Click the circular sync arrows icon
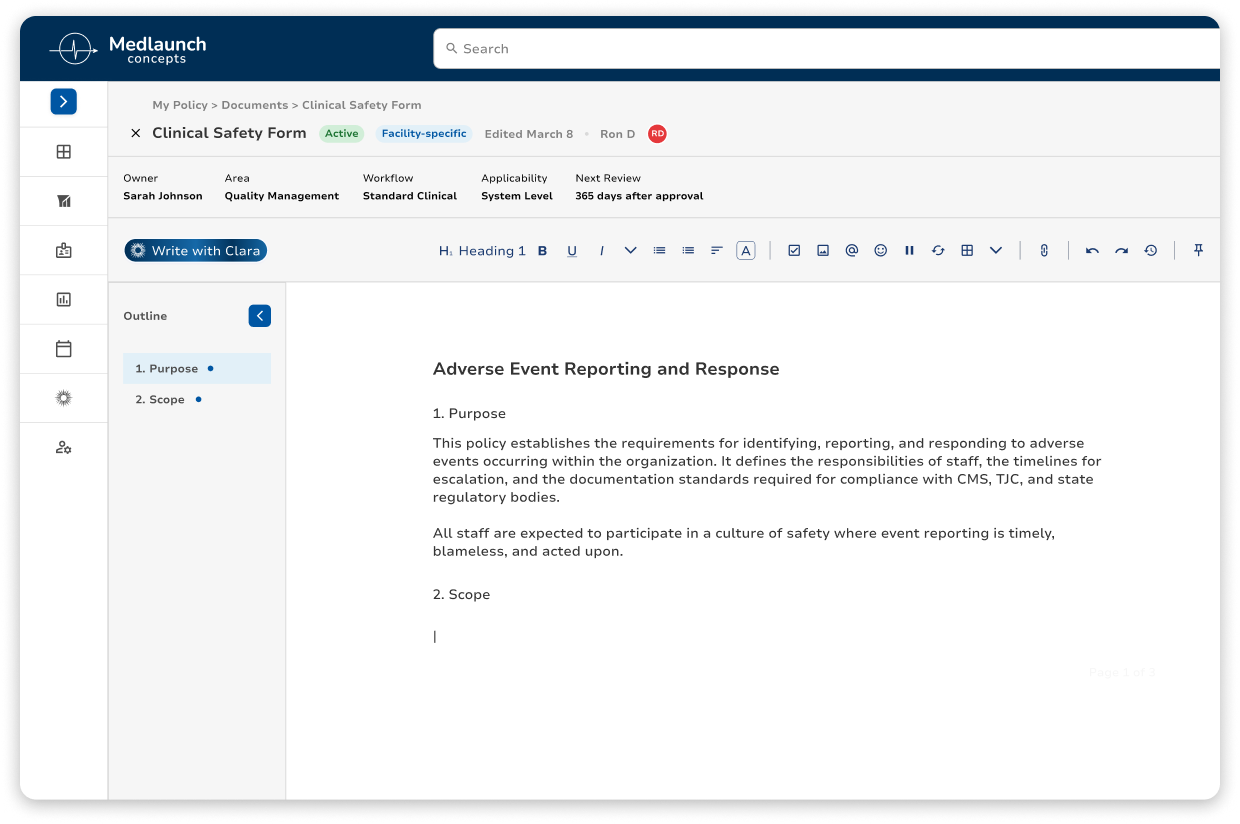Viewport: 1240px width, 824px height. tap(938, 251)
